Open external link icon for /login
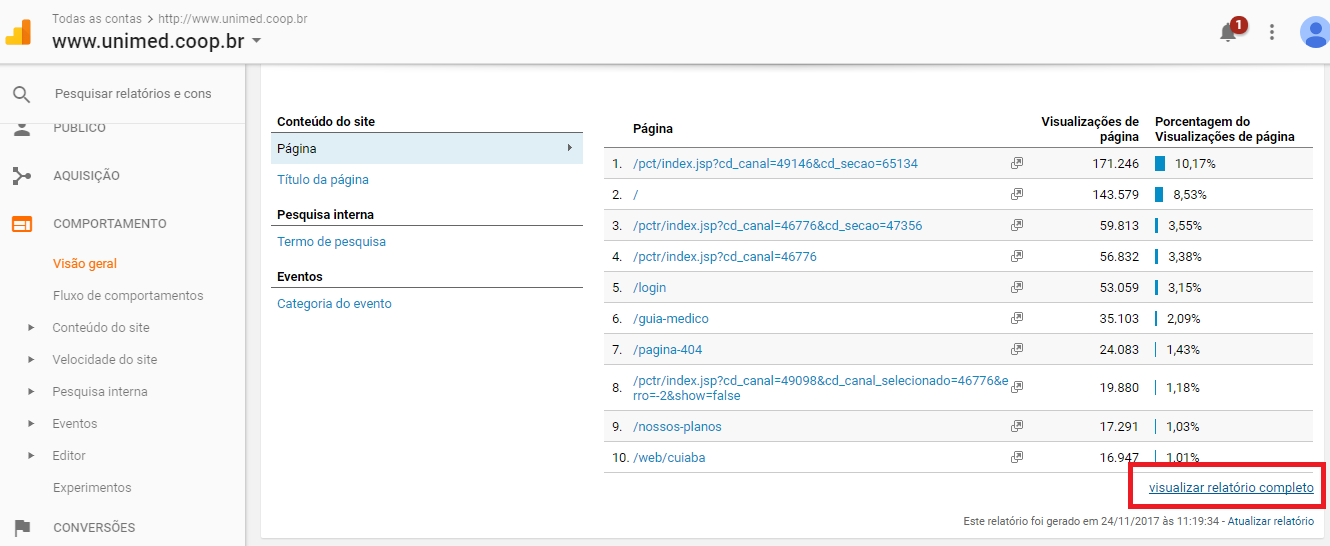 point(1017,287)
